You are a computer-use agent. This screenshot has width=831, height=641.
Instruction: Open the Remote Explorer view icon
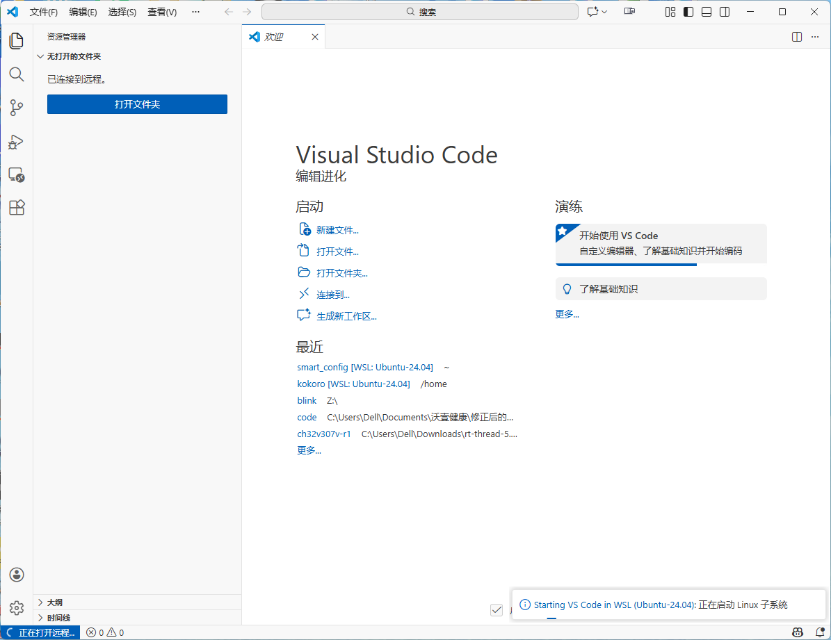coord(16,174)
